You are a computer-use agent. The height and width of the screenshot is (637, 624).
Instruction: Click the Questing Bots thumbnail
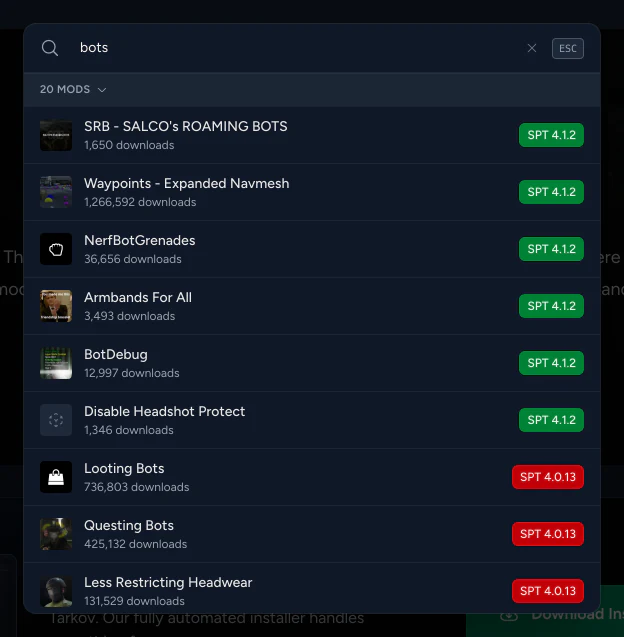[56, 534]
